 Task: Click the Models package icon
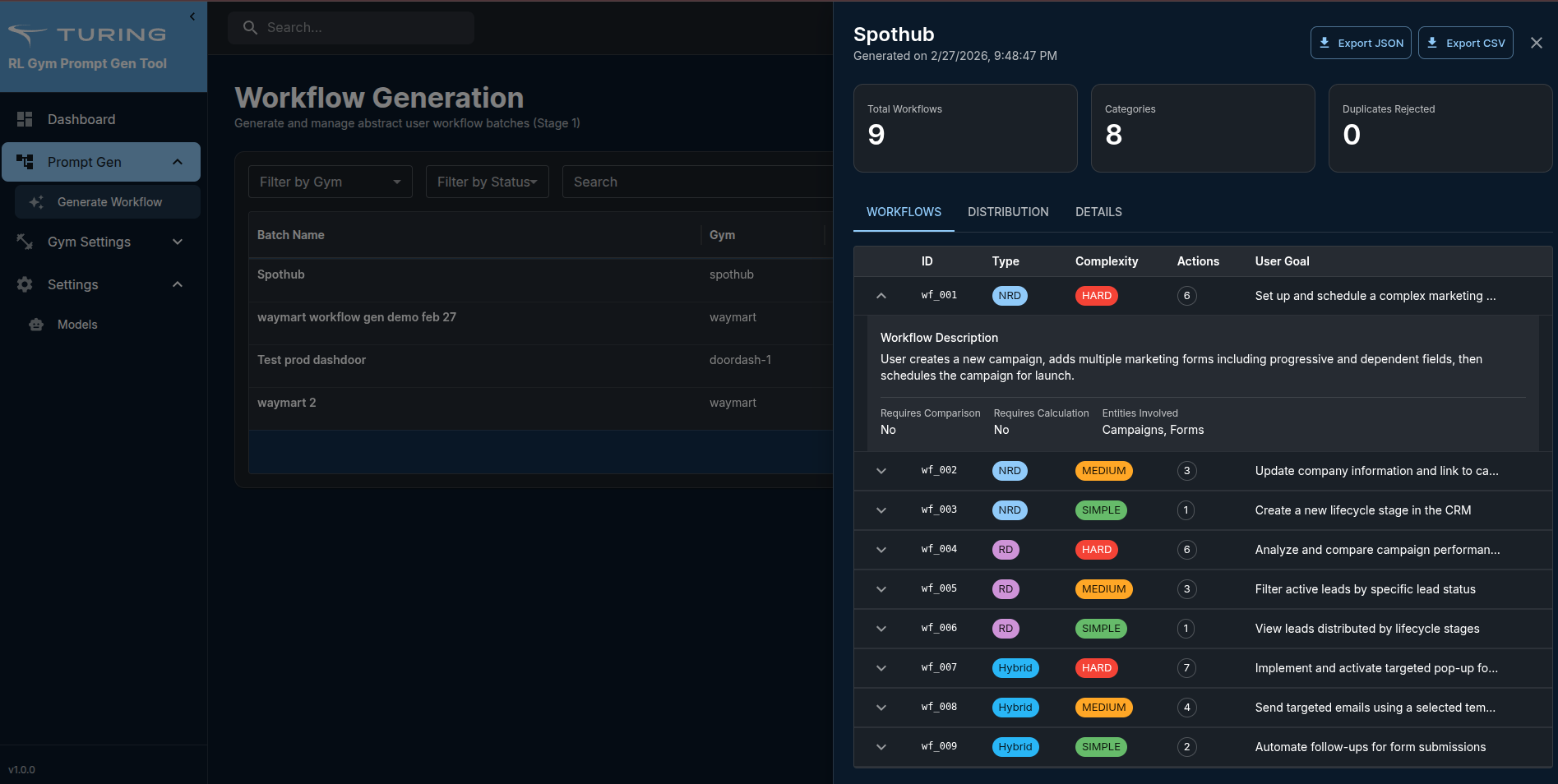point(36,324)
